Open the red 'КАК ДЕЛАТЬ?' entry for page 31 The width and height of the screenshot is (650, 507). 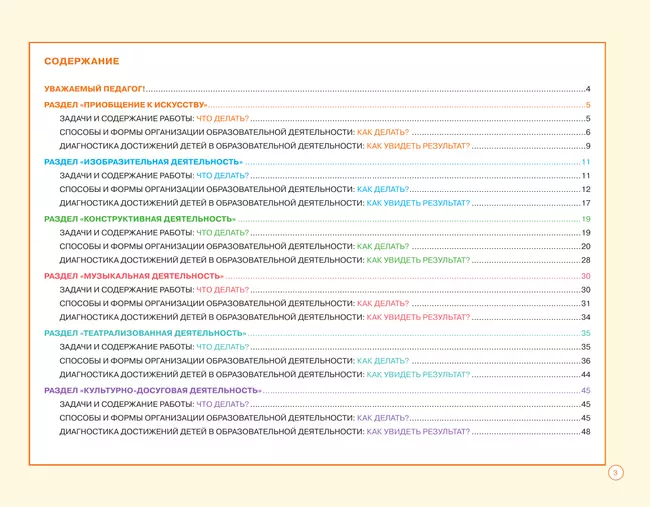383,304
